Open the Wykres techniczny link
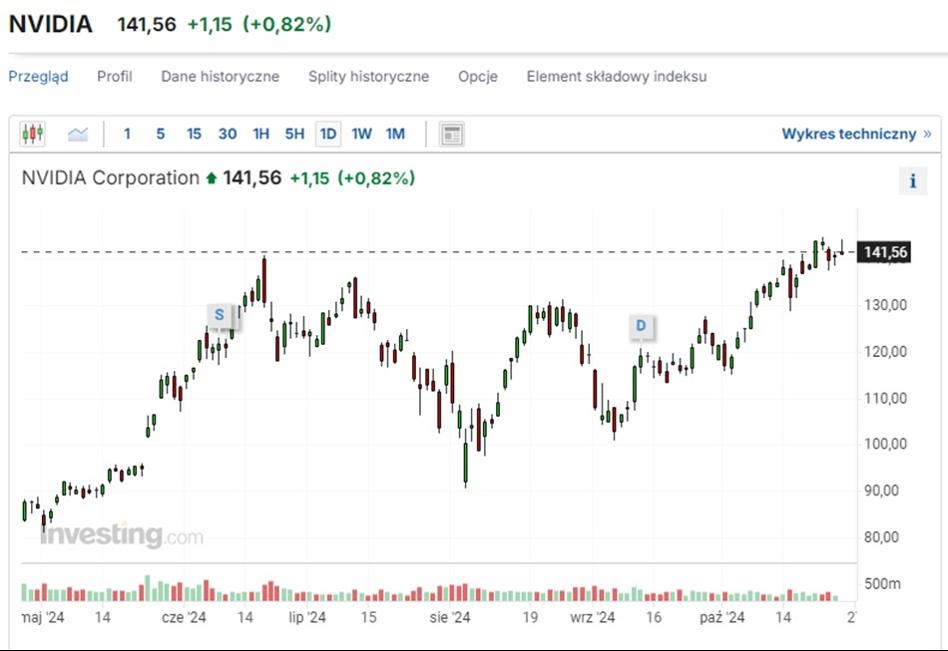The height and width of the screenshot is (651, 948). click(856, 134)
